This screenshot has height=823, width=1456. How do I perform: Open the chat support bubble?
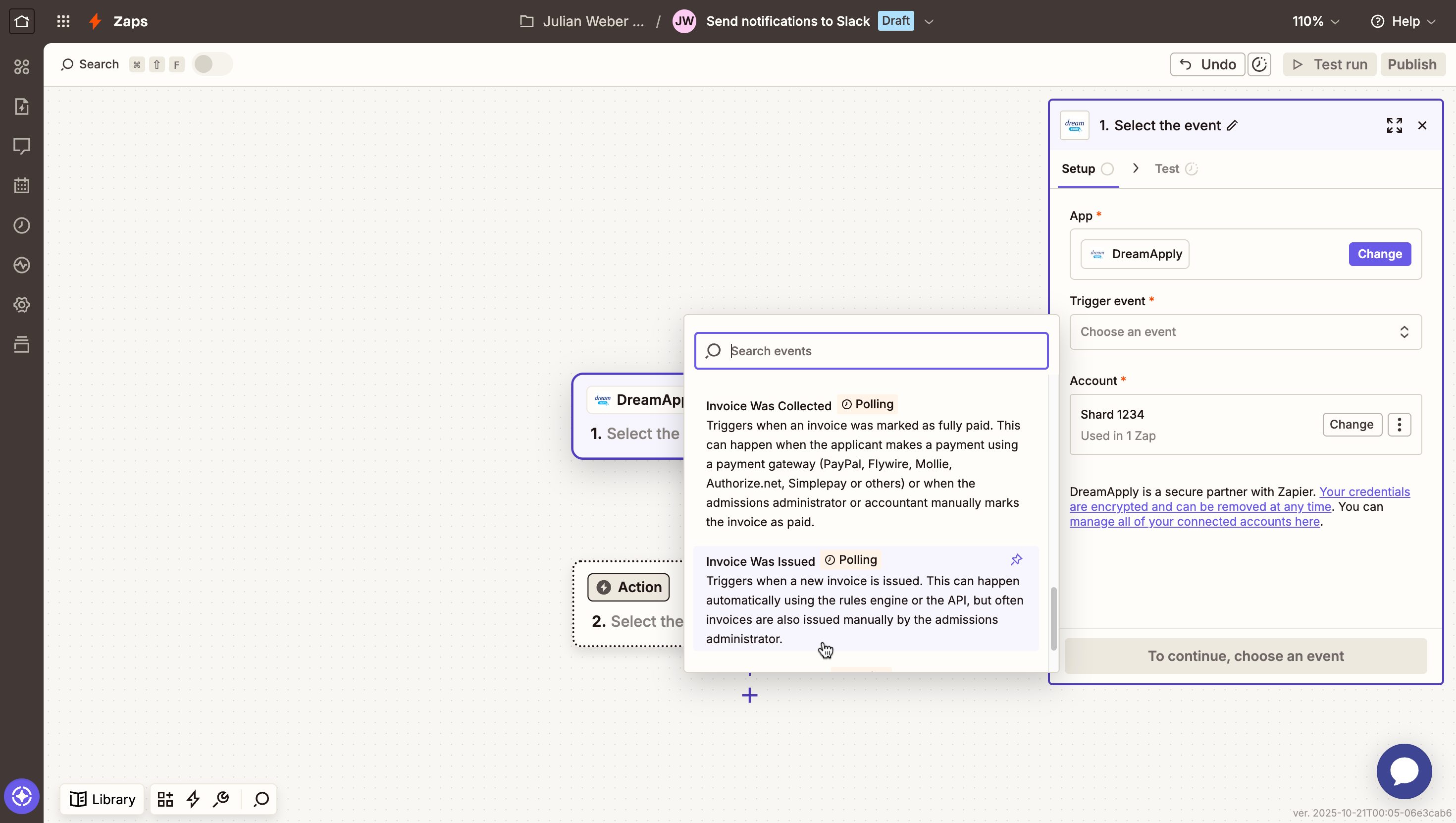1404,771
